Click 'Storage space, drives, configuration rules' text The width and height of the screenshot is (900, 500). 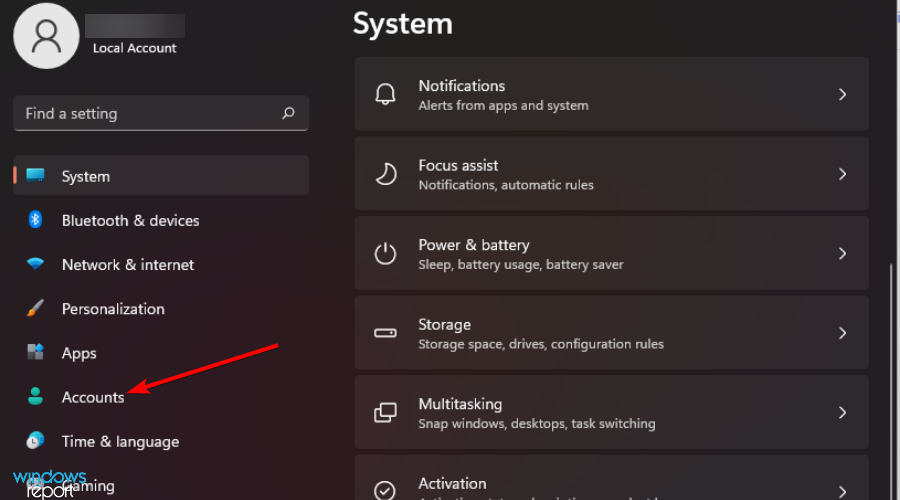(x=541, y=344)
